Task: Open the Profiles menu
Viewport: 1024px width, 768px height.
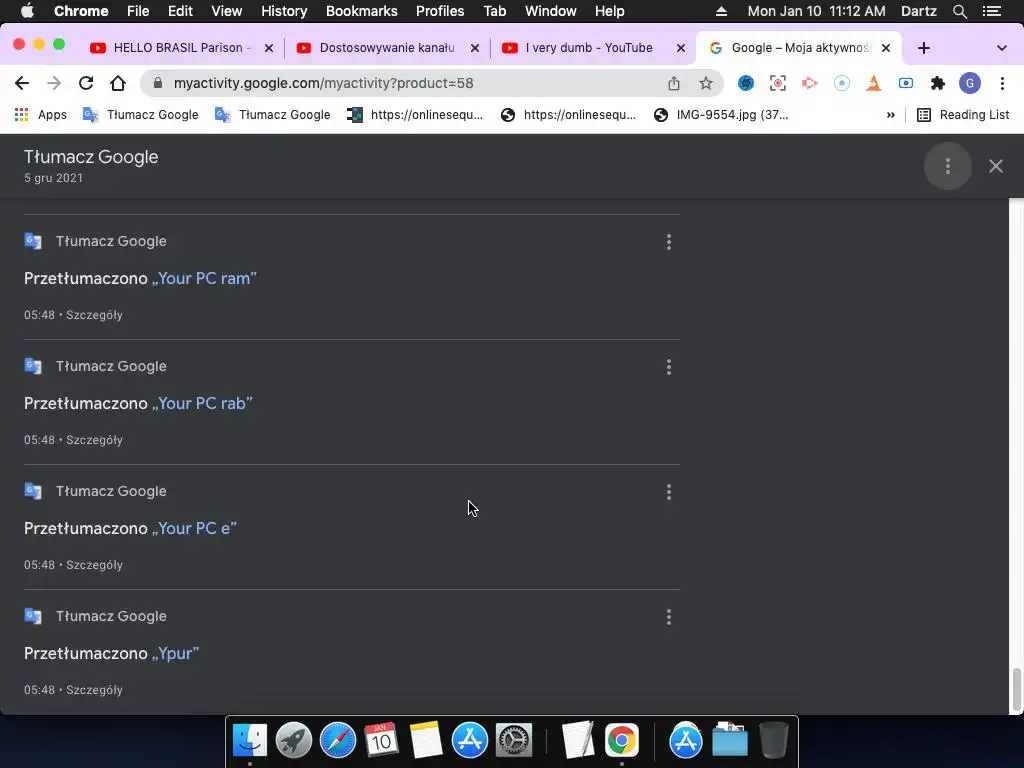Action: 440,11
